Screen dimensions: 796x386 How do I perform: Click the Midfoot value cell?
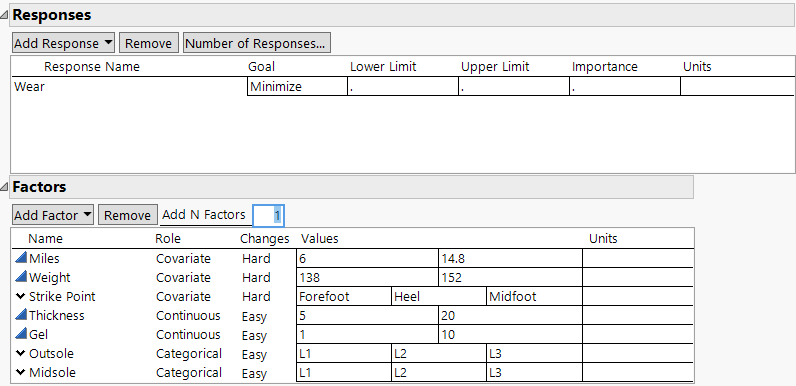pyautogui.click(x=534, y=297)
